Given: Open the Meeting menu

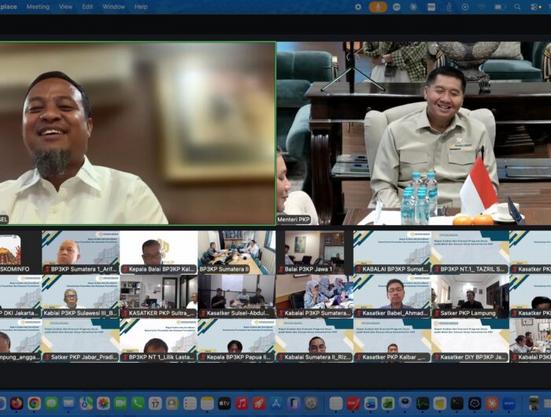Looking at the screenshot, I should pyautogui.click(x=38, y=7).
